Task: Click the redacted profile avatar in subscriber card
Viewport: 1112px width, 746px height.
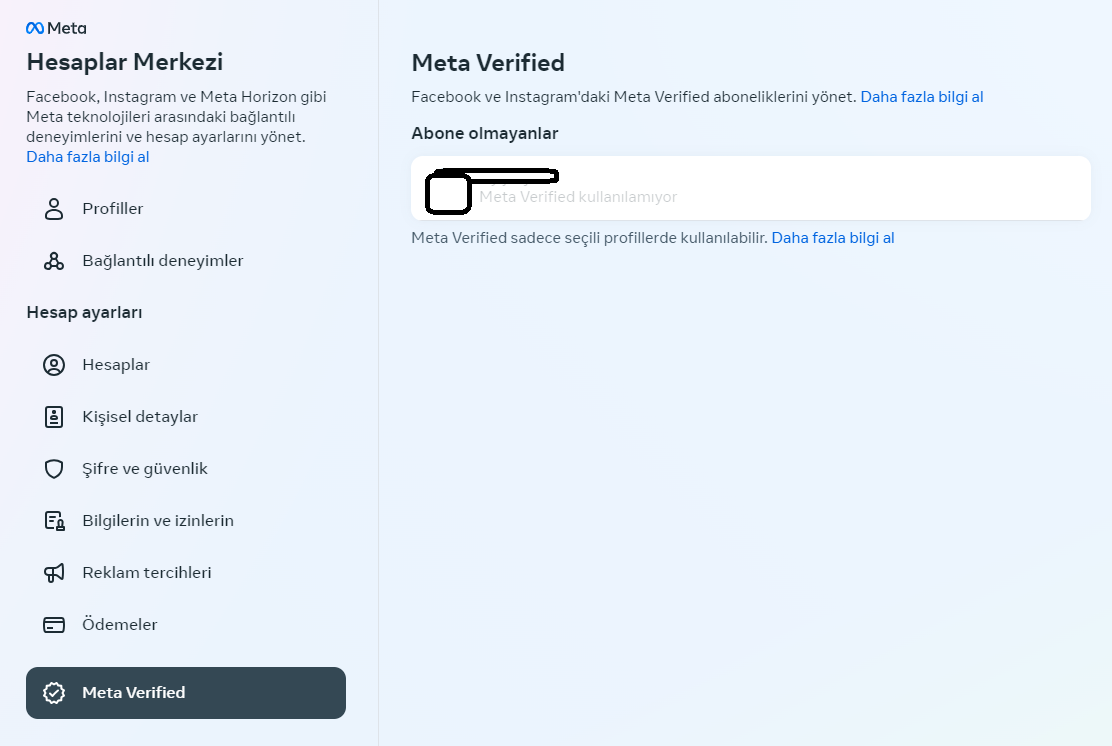Action: point(448,193)
